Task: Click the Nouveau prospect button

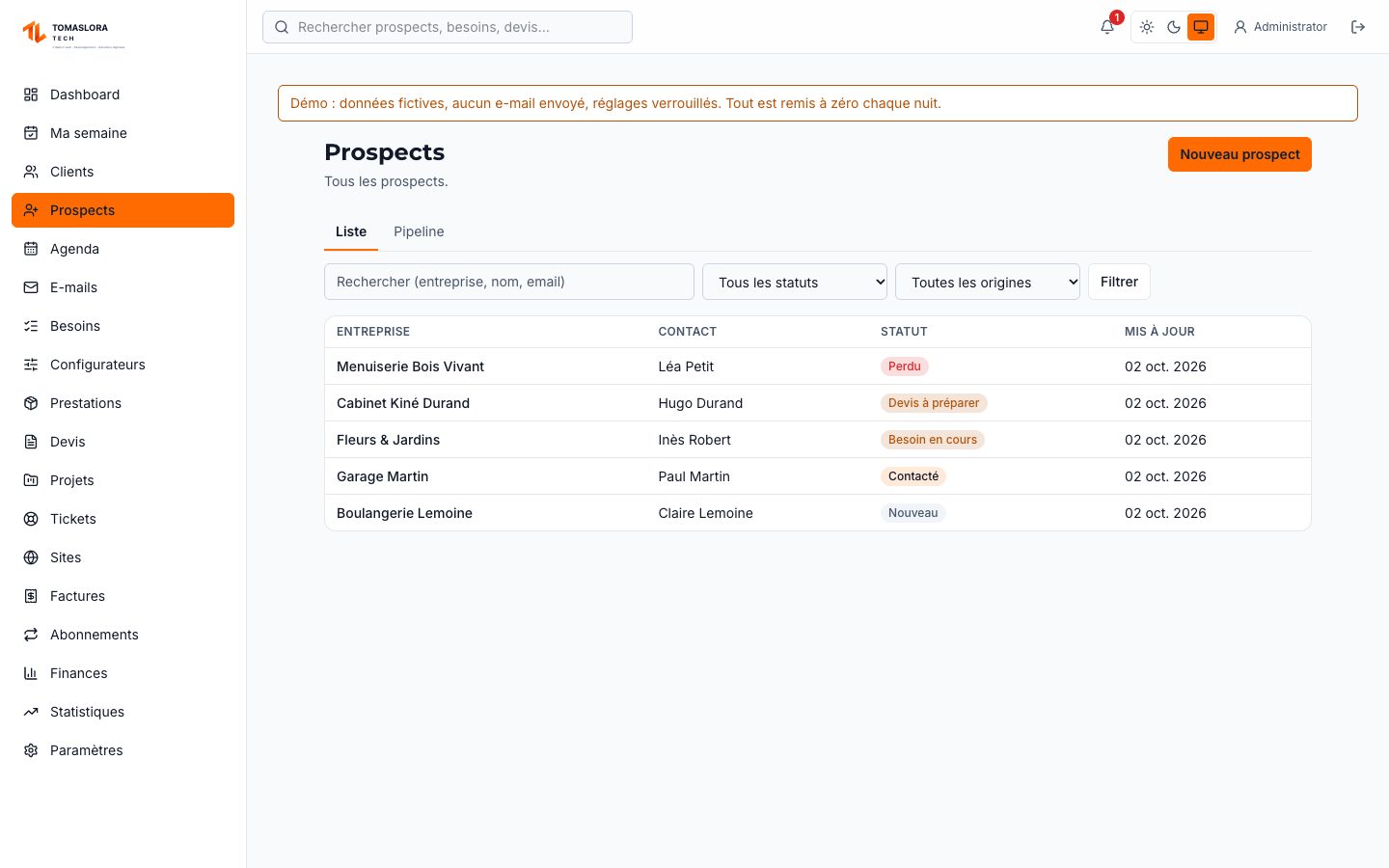Action: pos(1239,154)
